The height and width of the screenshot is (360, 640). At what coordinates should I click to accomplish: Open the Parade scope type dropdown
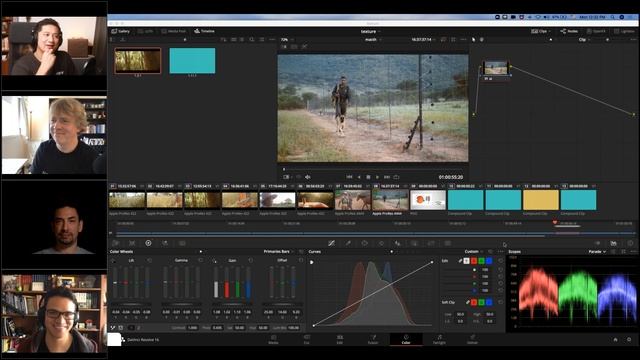pyautogui.click(x=597, y=251)
